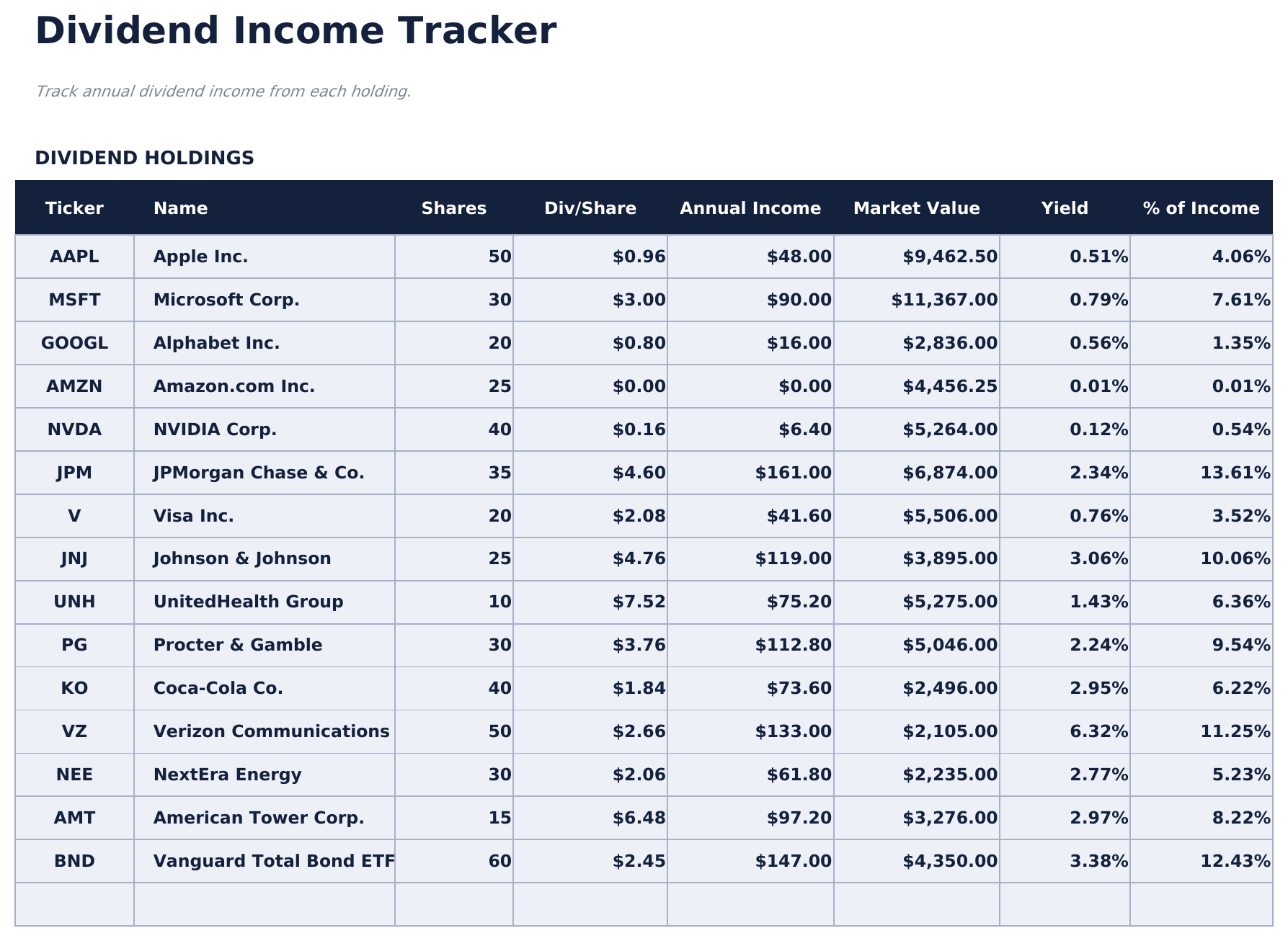The width and height of the screenshot is (1288, 941).
Task: Select the AAPL ticker cell
Action: pos(74,257)
